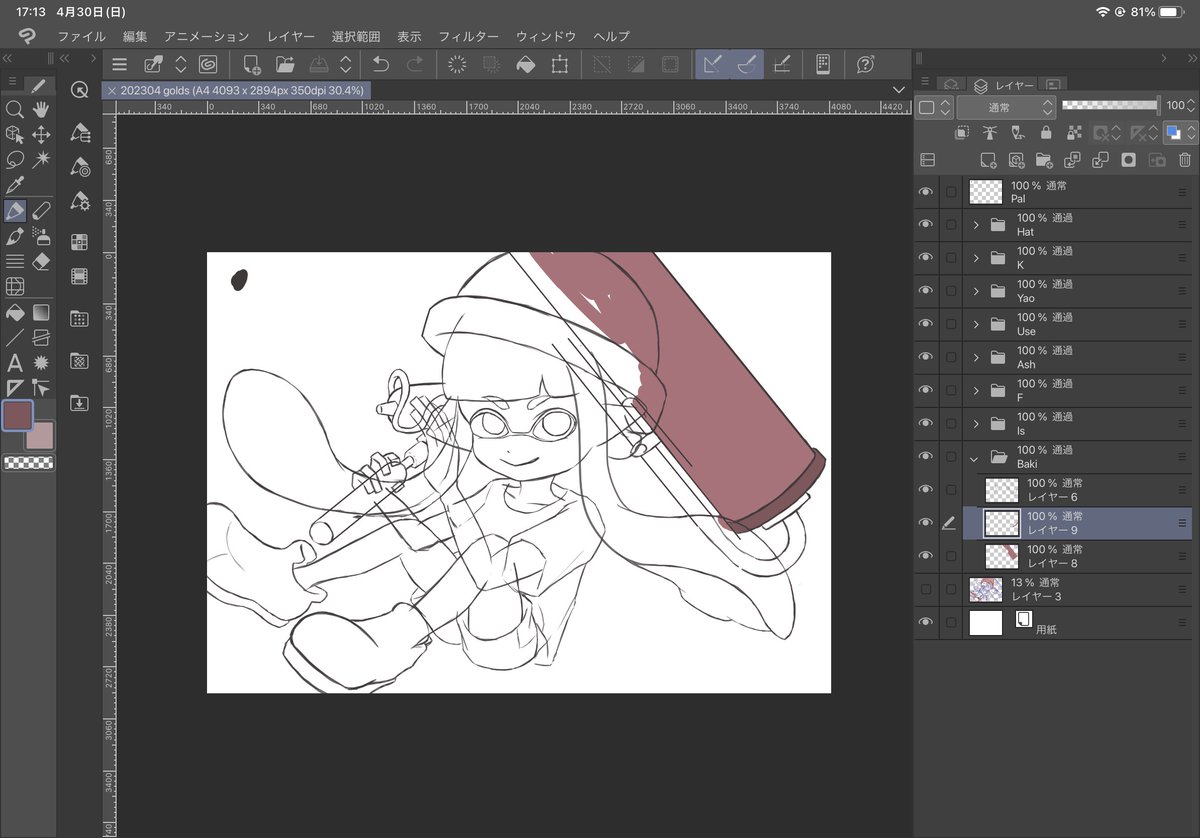
Task: Toggle Snap to Ruler in command bar
Action: click(713, 65)
